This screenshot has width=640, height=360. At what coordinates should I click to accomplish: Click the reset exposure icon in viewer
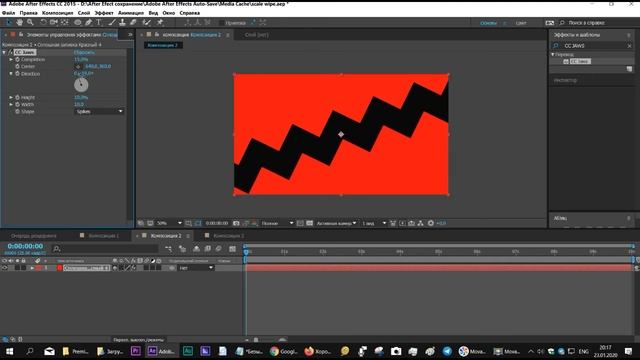pos(431,223)
